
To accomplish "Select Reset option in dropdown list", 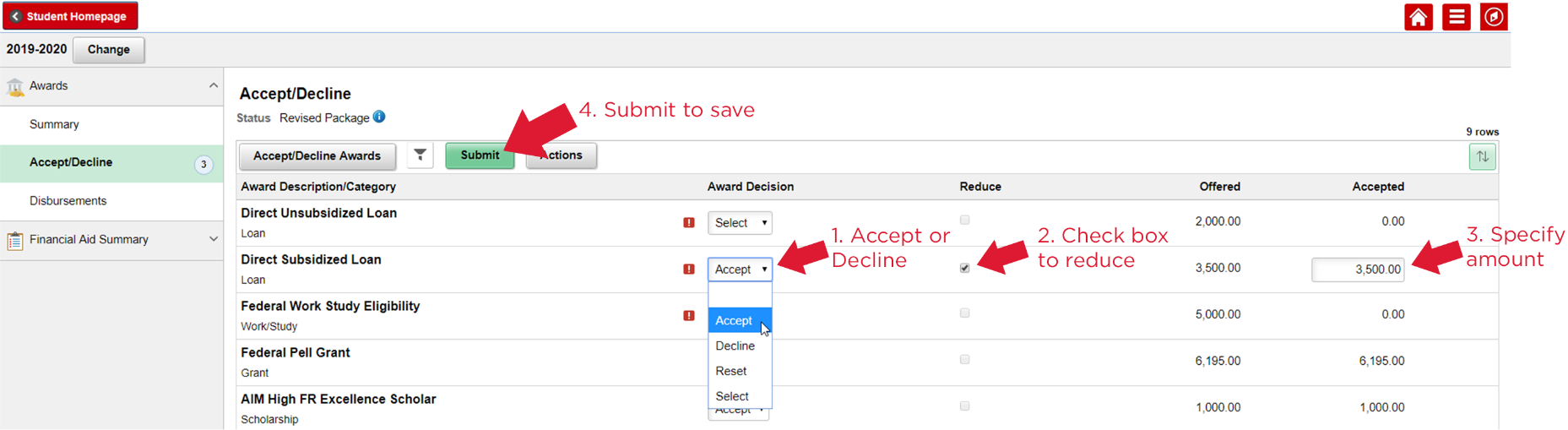I will point(730,371).
